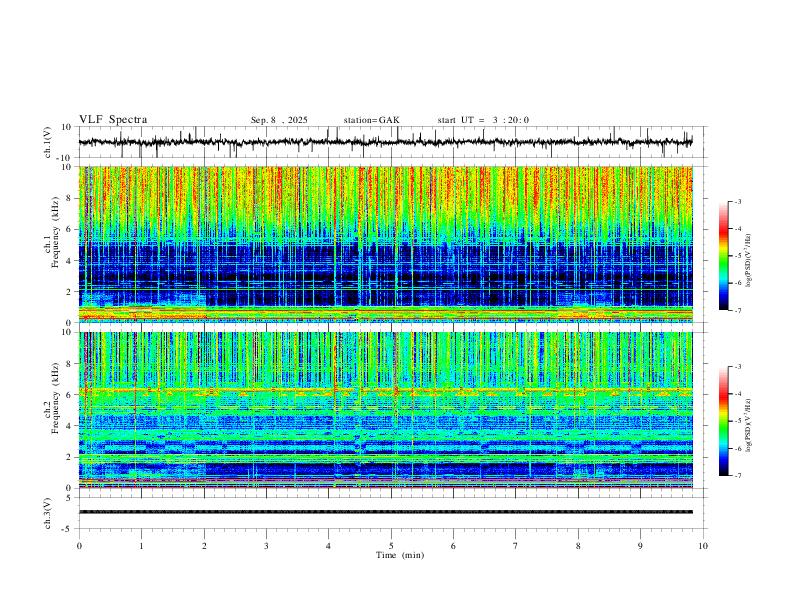
Task: Click the "6" kHz tick on ch.2 axis
Action: coord(70,394)
